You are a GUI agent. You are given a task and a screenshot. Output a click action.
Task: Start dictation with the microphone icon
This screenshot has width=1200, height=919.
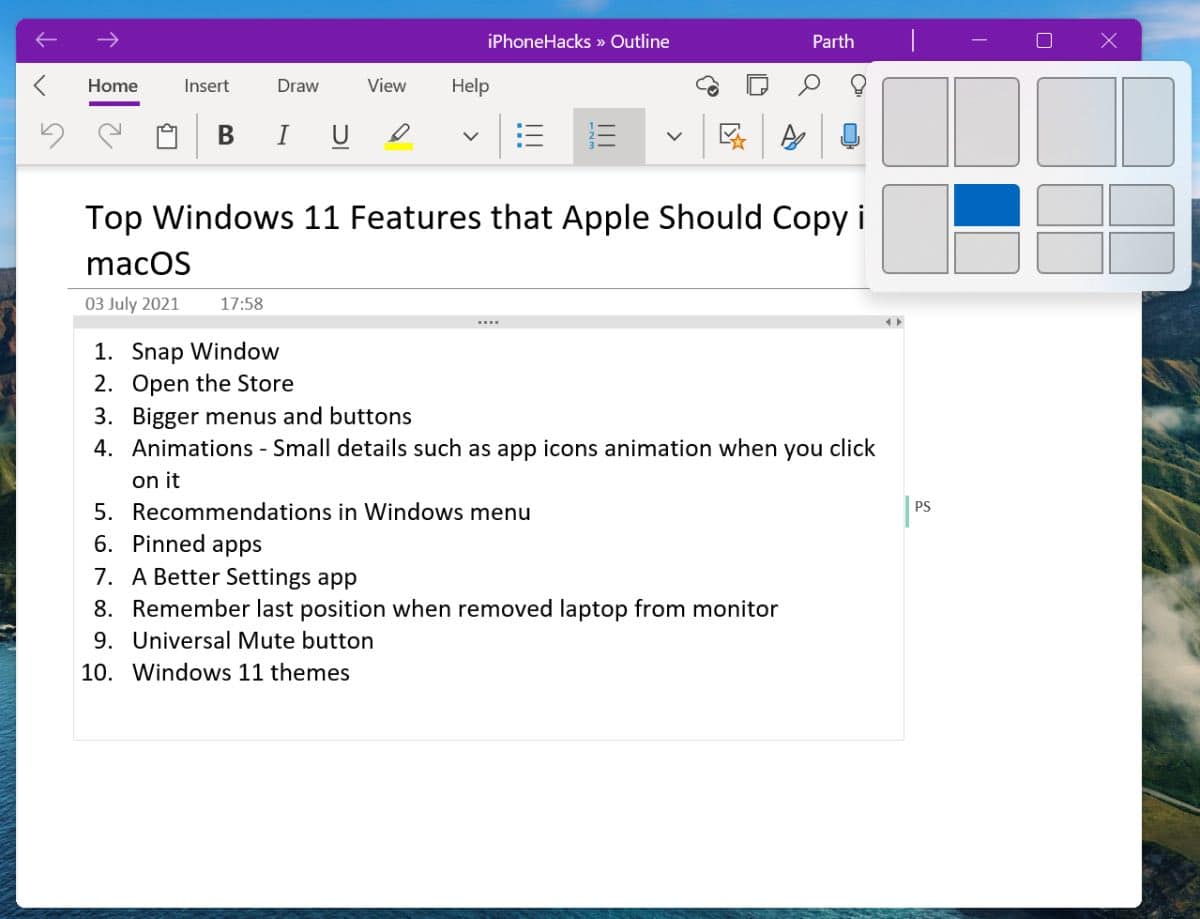coord(849,136)
